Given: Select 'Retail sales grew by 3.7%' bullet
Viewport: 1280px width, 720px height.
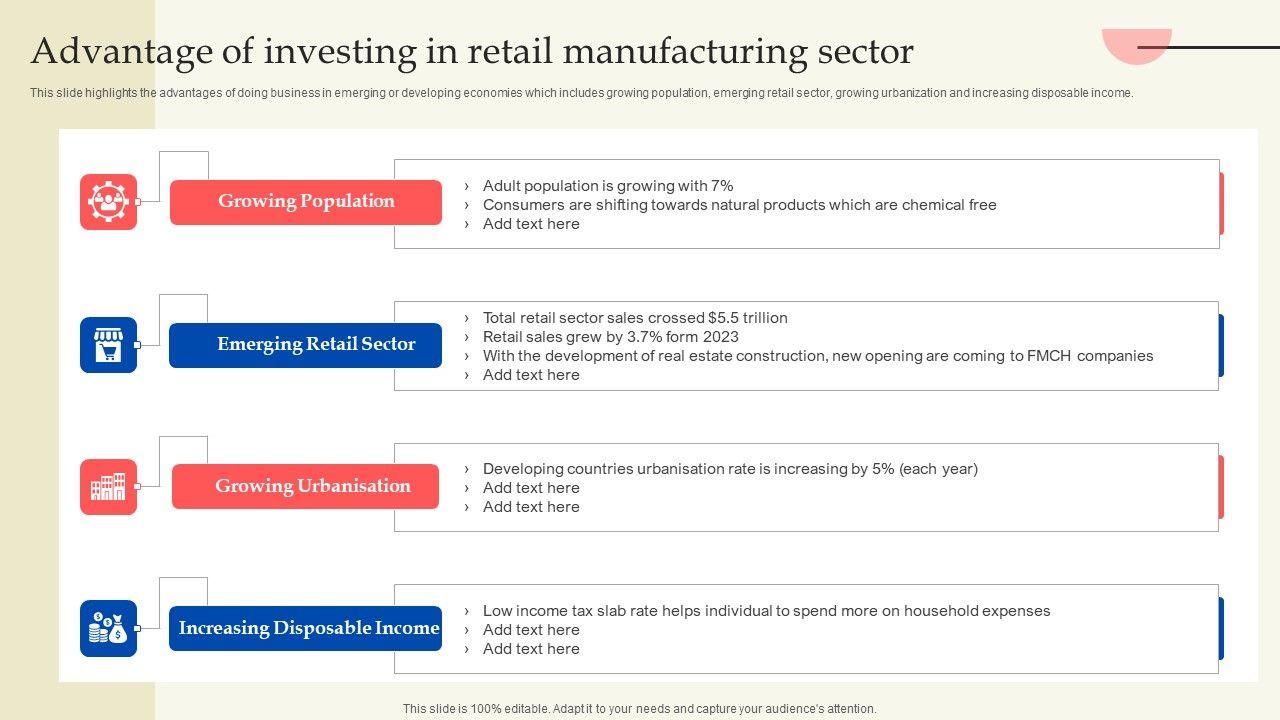Looking at the screenshot, I should [610, 337].
